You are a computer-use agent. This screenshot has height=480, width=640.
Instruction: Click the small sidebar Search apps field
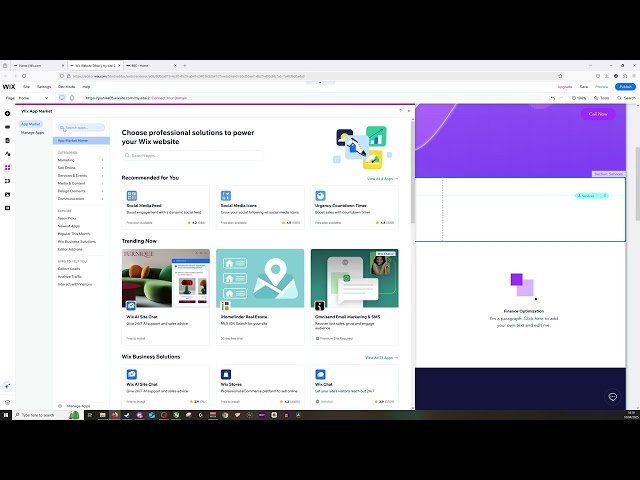(81, 128)
